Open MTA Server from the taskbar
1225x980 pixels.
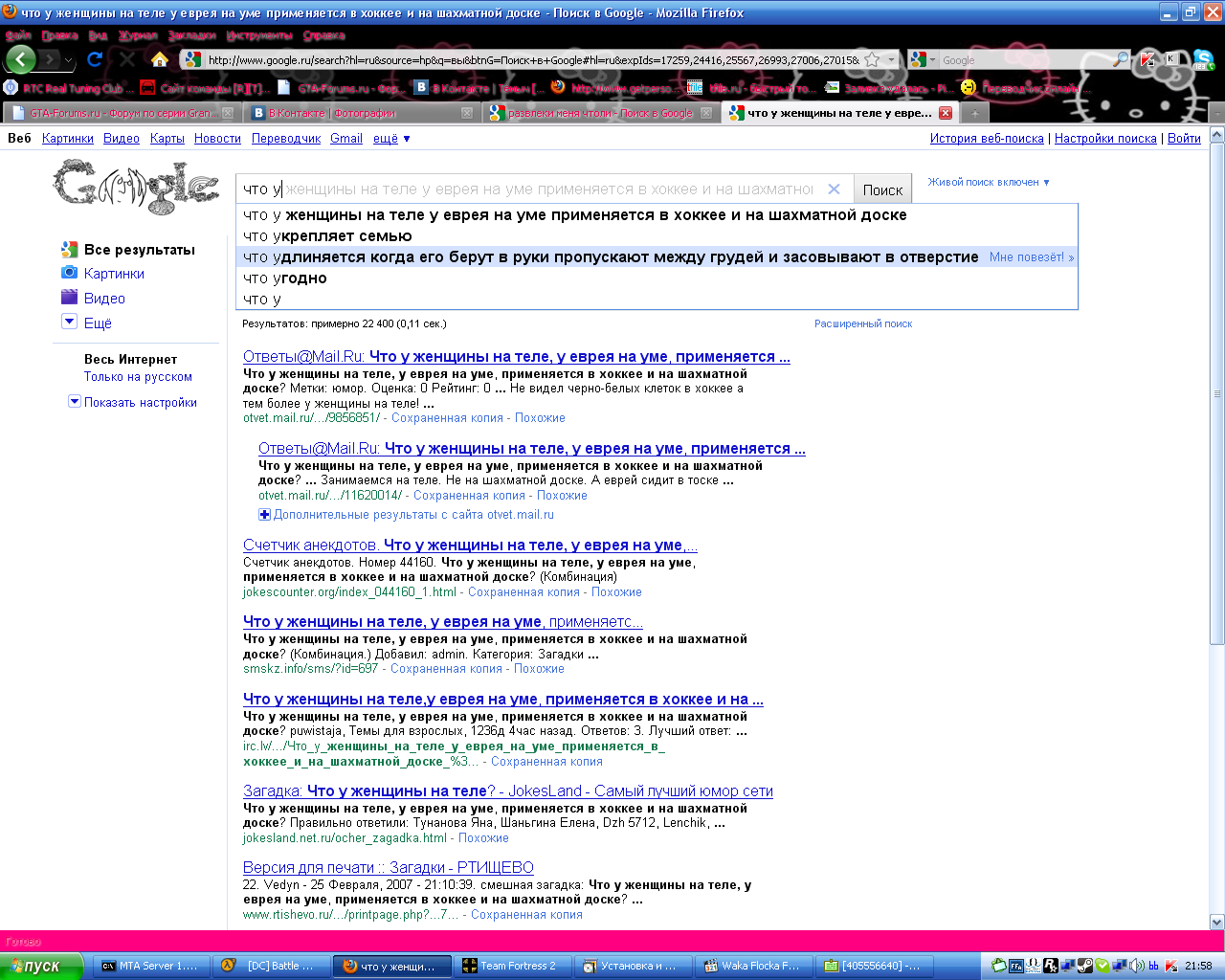pyautogui.click(x=152, y=966)
